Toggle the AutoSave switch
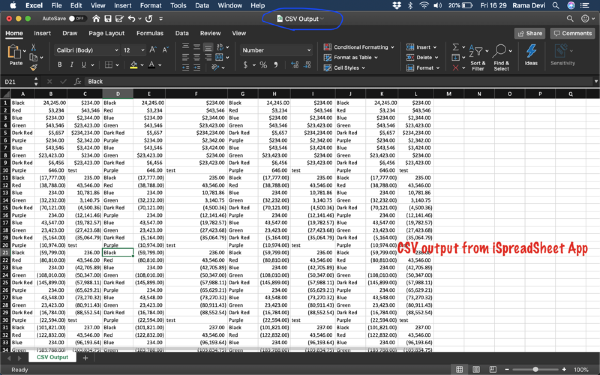Screen dimensions: 600x375 [77, 18]
